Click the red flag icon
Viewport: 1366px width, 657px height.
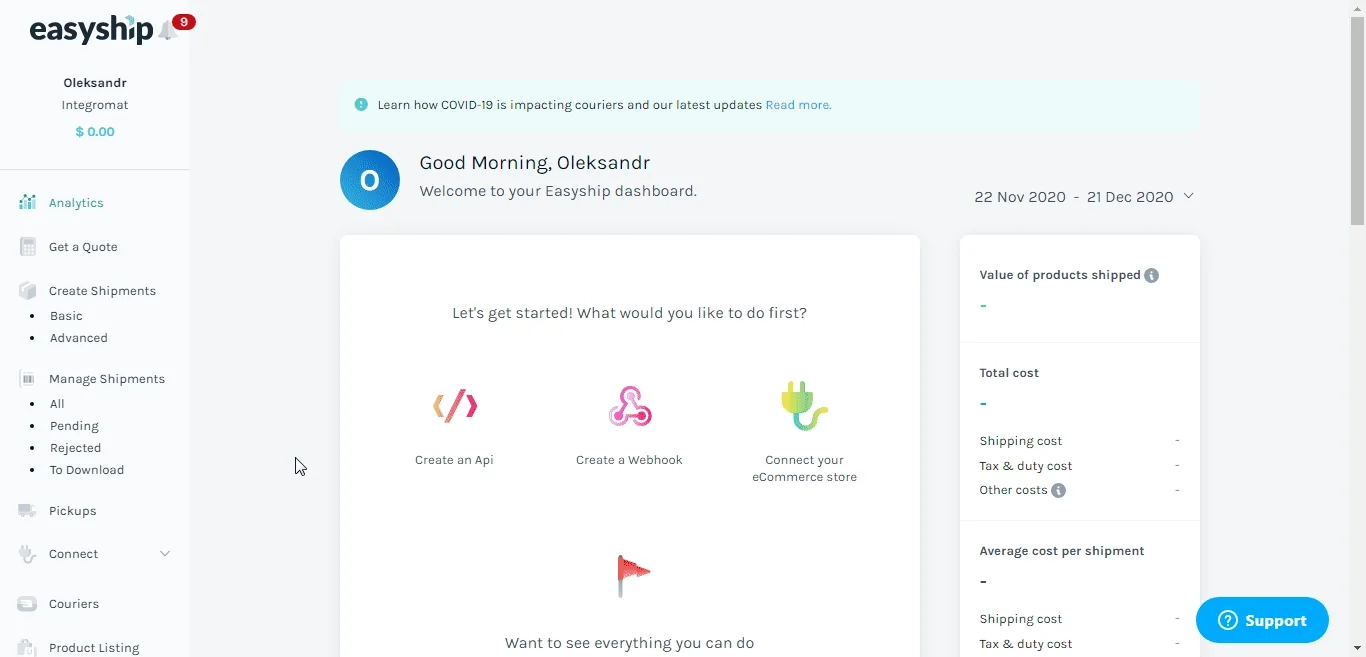click(x=633, y=576)
